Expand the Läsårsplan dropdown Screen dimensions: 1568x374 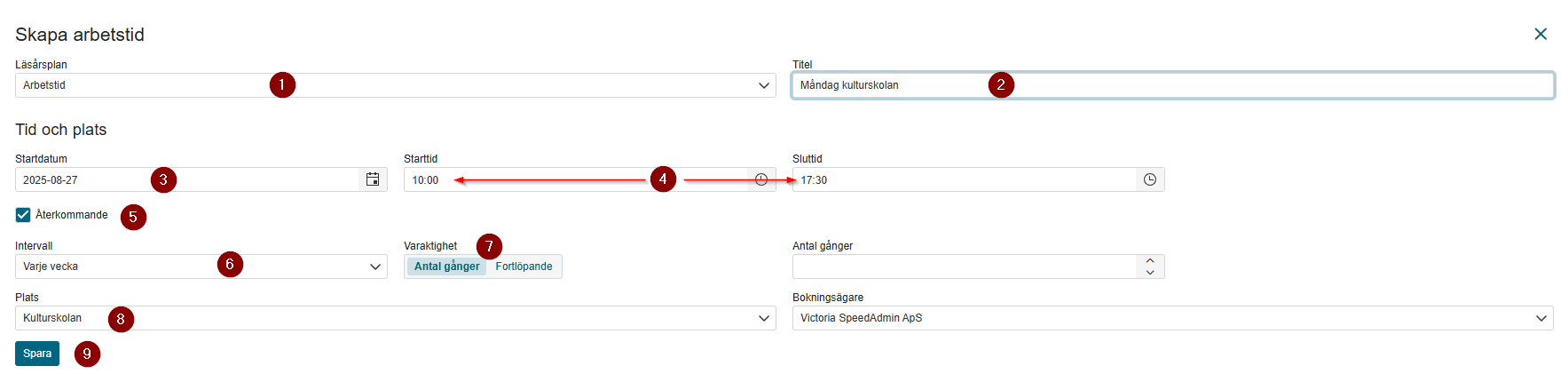point(396,85)
